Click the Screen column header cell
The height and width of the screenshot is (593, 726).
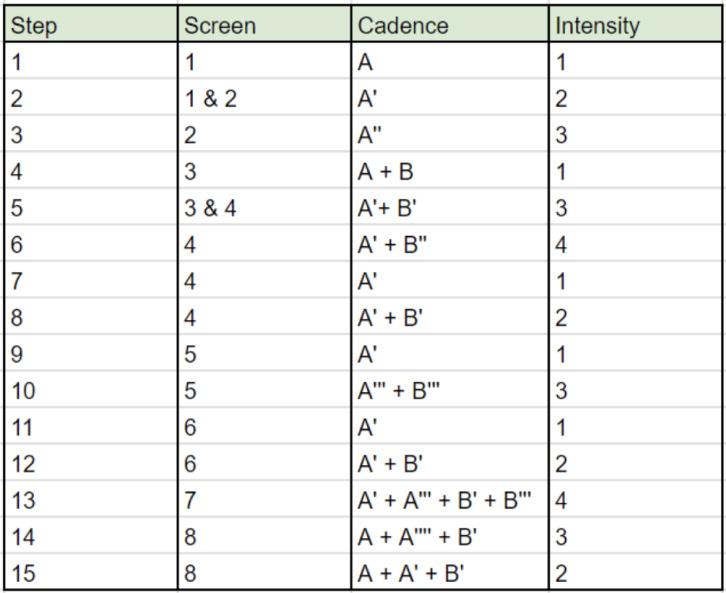[x=265, y=25]
